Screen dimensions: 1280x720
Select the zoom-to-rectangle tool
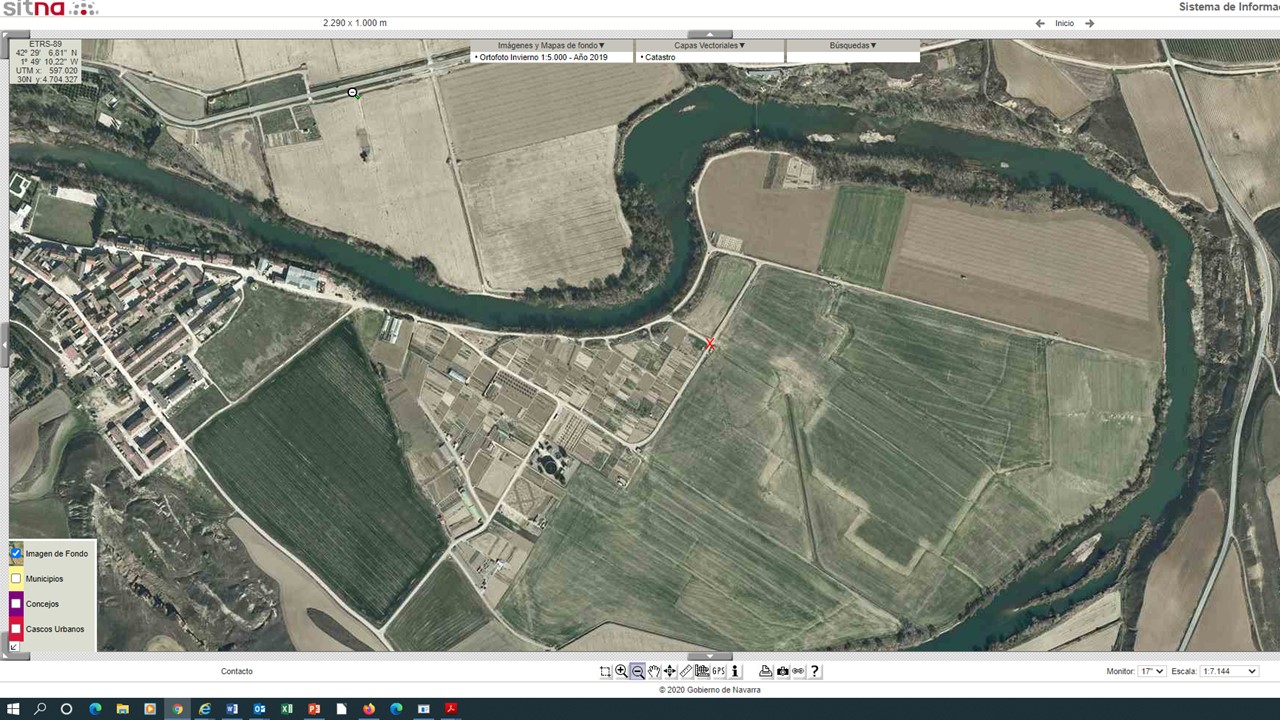605,672
